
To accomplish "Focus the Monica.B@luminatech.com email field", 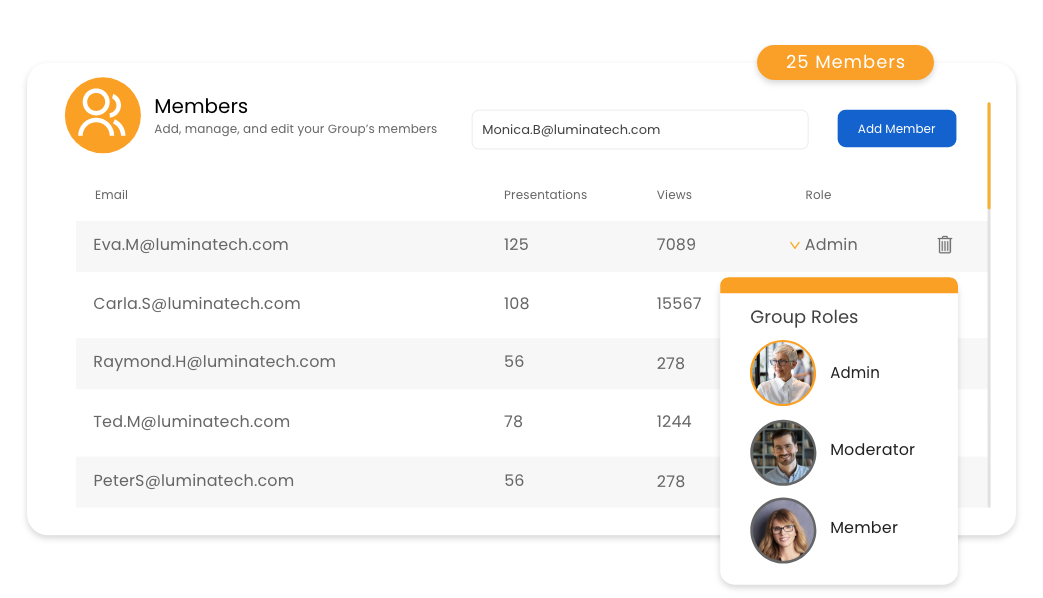I will click(x=640, y=130).
